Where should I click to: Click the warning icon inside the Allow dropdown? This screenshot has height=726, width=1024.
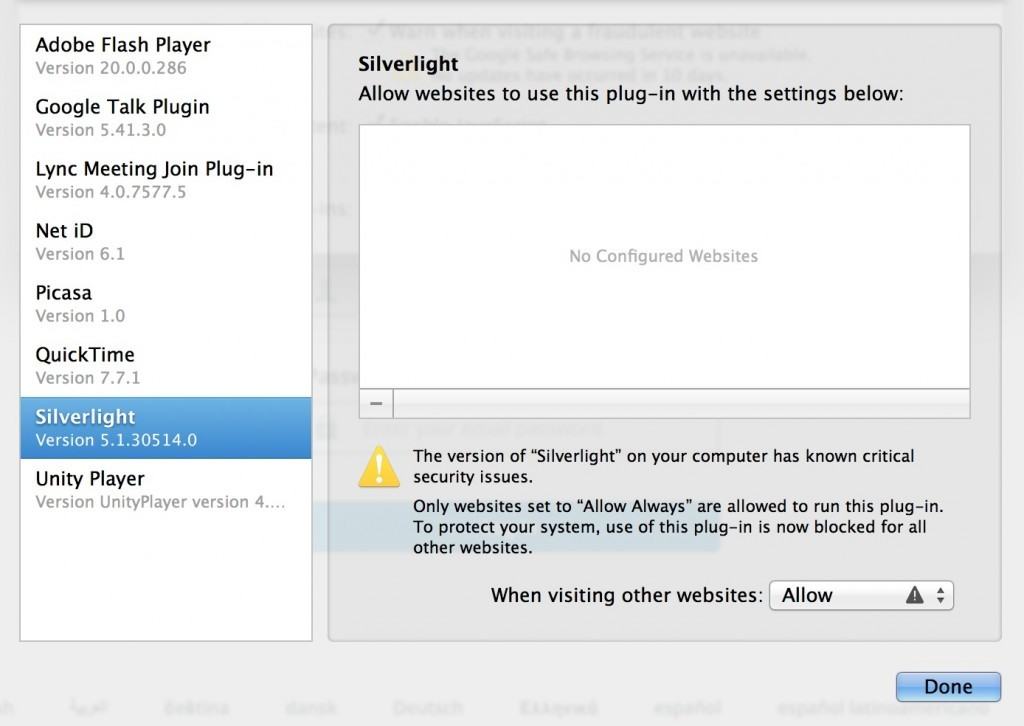coord(913,594)
